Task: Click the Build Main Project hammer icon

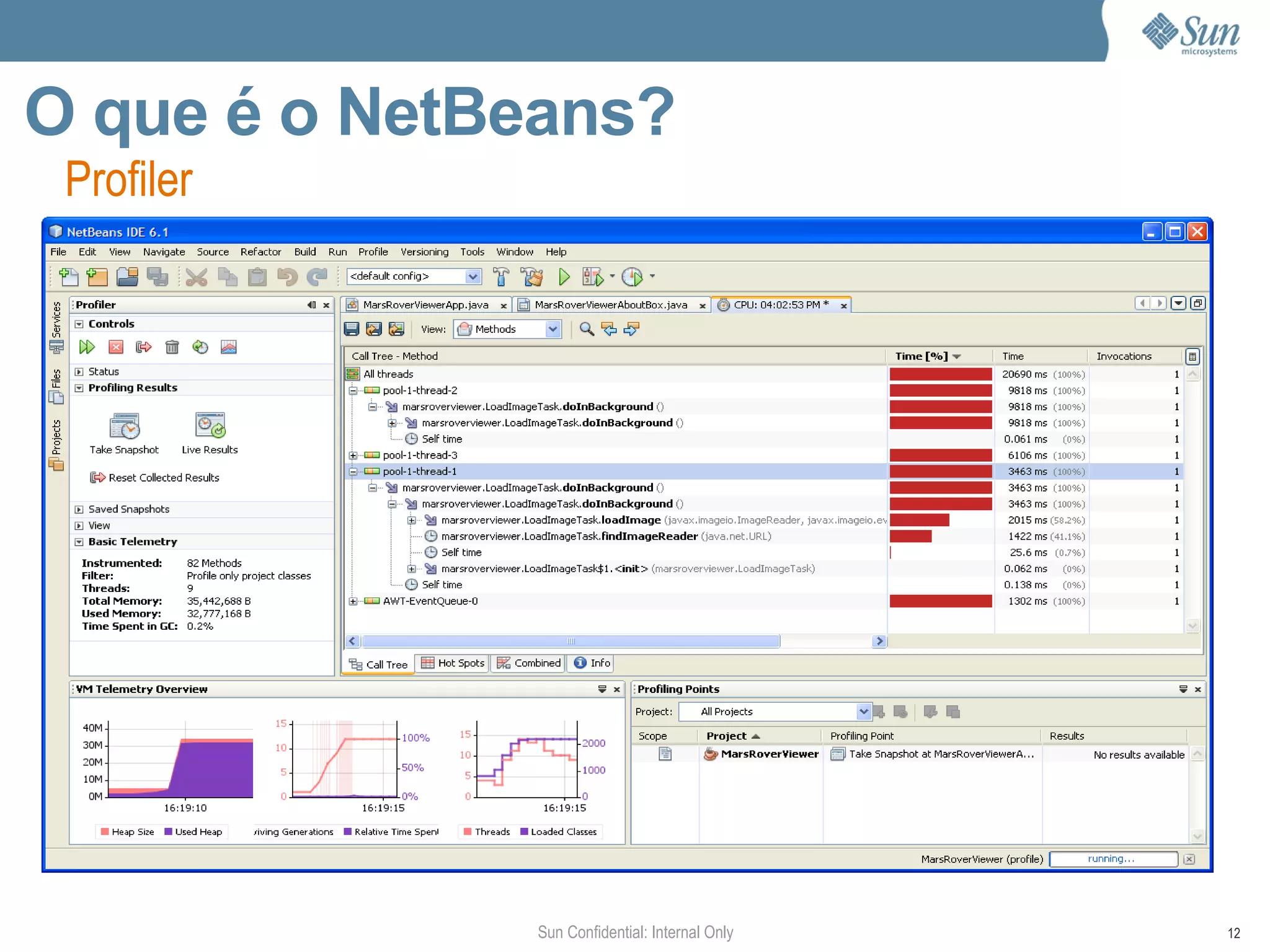Action: (501, 276)
